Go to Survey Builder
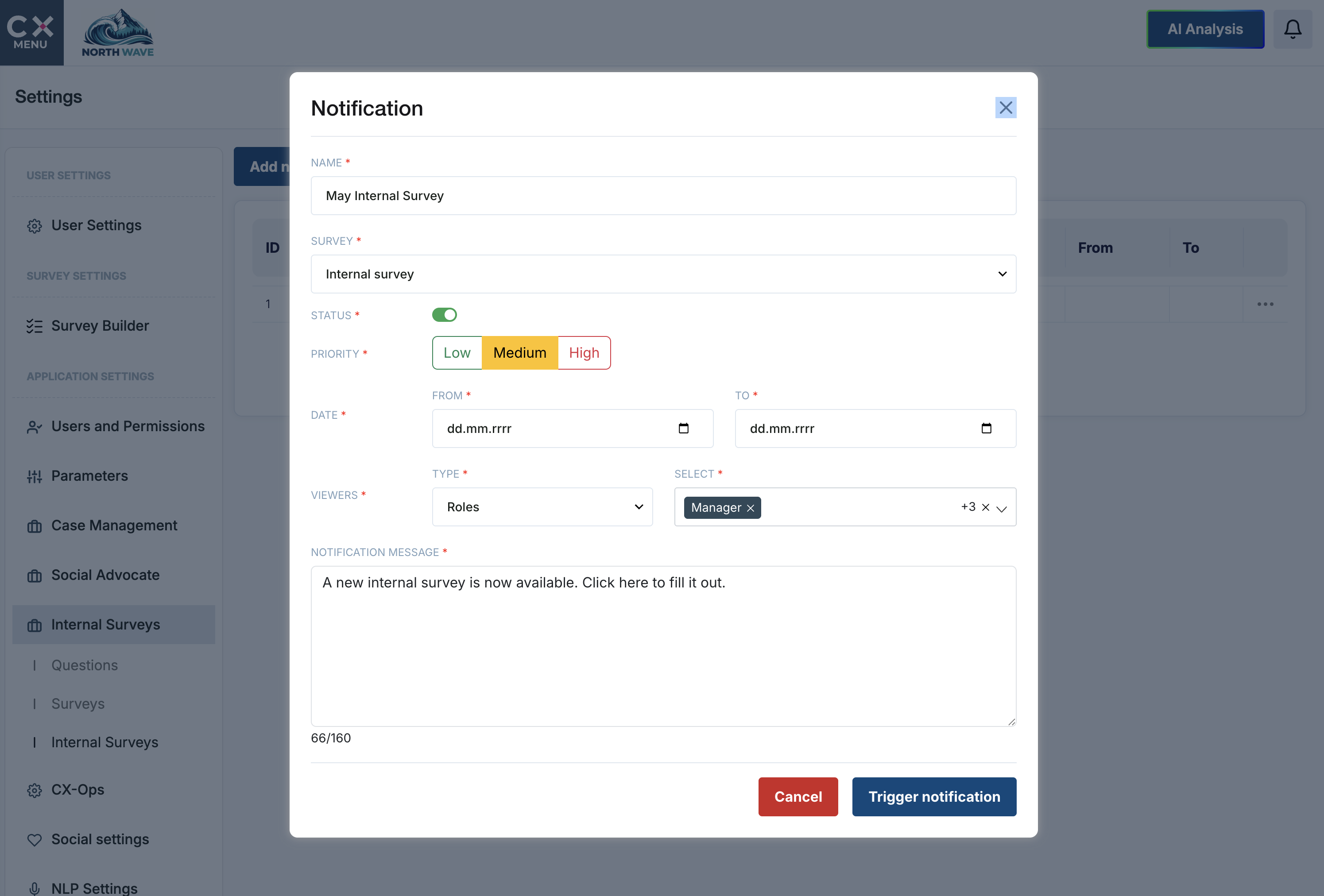 click(100, 326)
